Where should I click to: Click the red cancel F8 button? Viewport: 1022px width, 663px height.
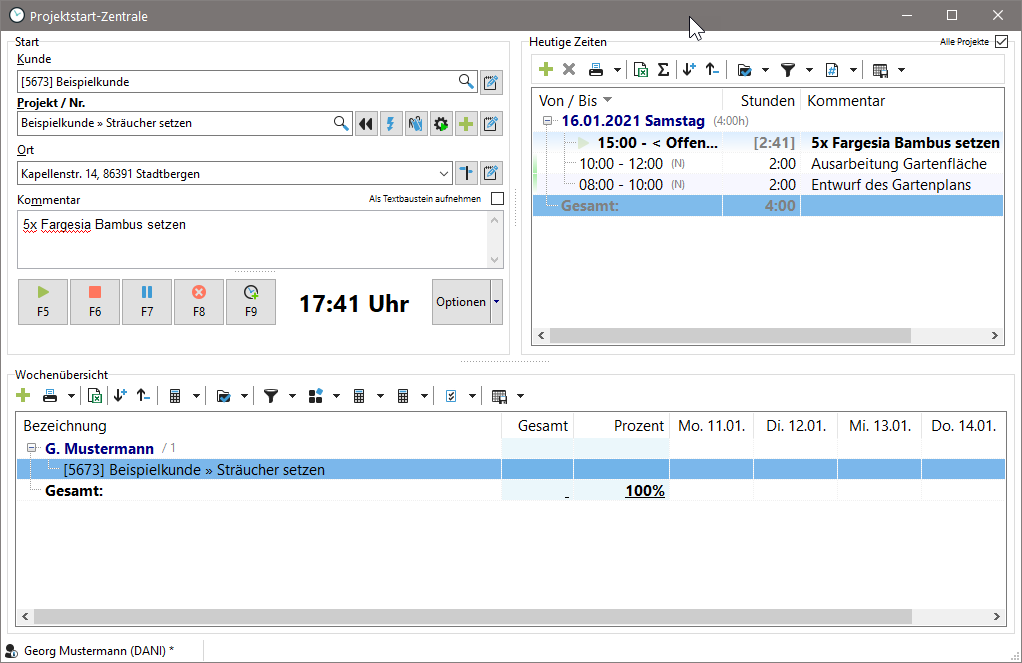tap(199, 302)
